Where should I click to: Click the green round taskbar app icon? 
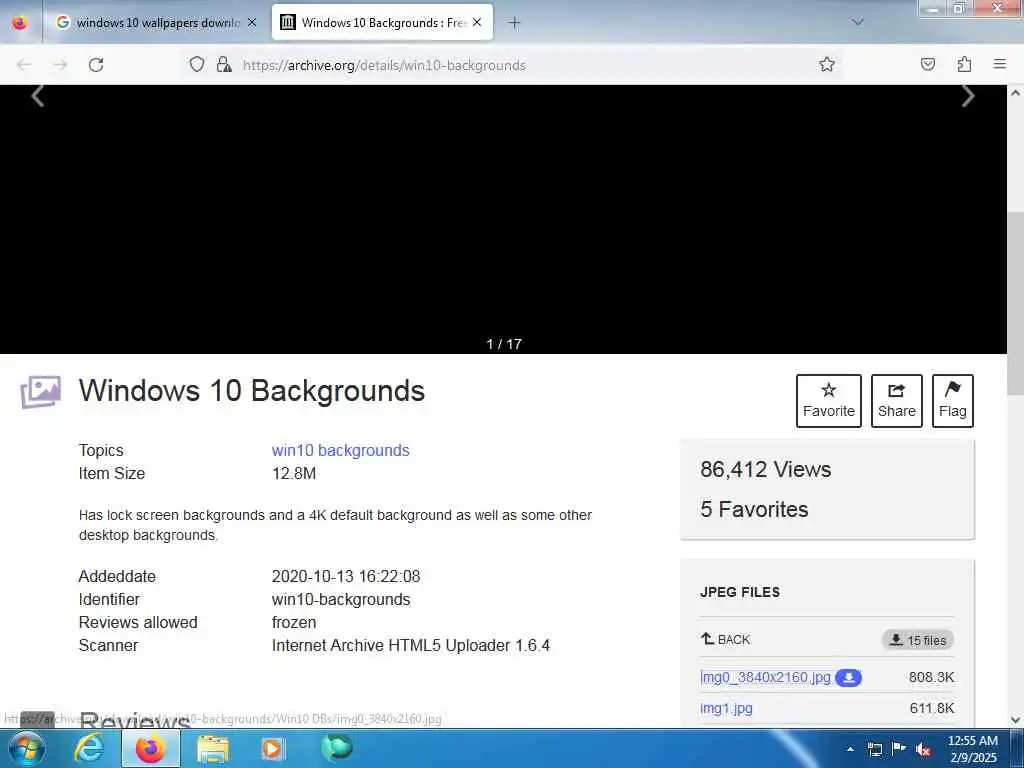(336, 748)
